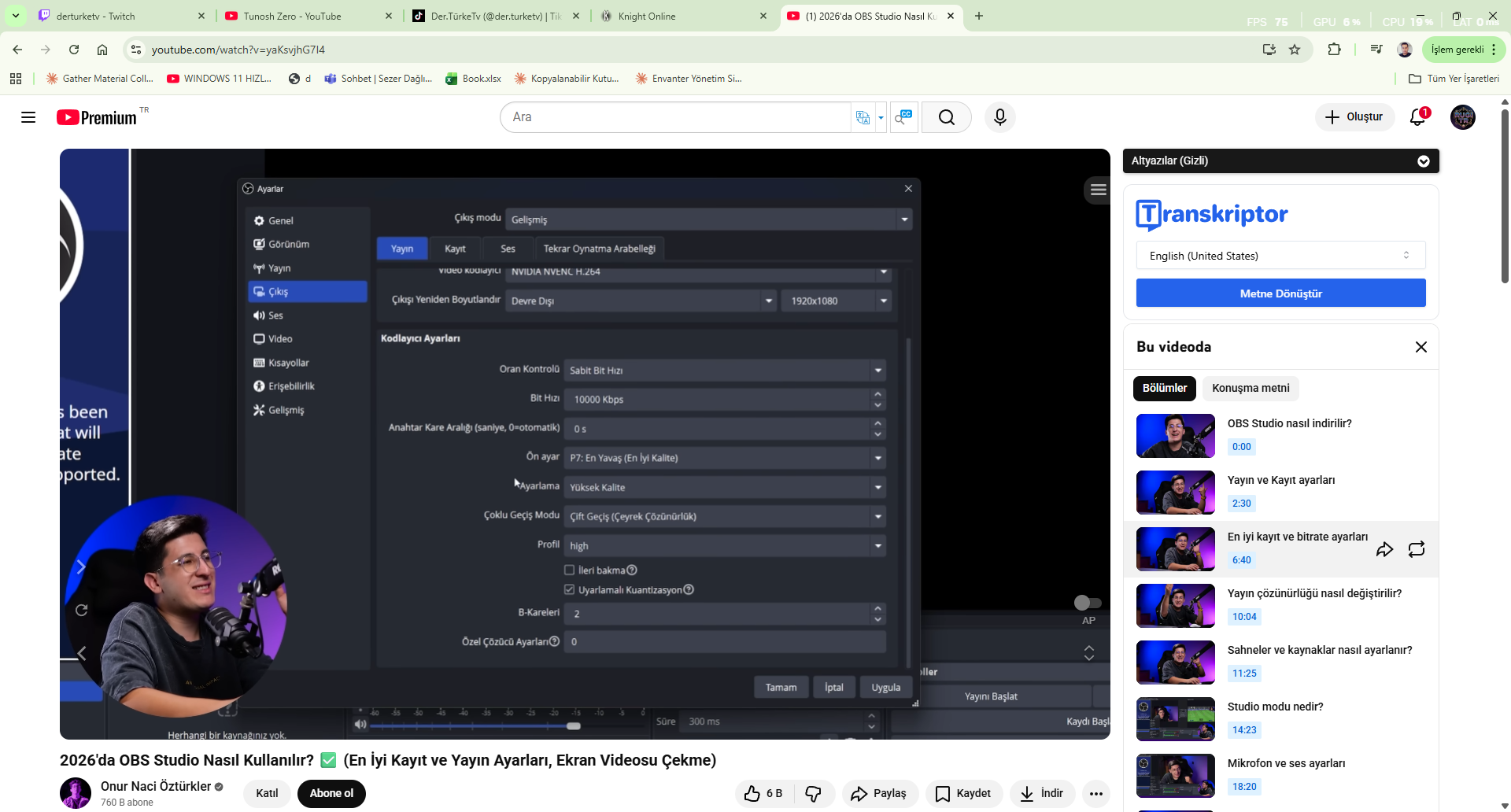Screen dimensions: 1511x812
Task: Open the 'English (United States)' language dropdown
Action: (1281, 256)
